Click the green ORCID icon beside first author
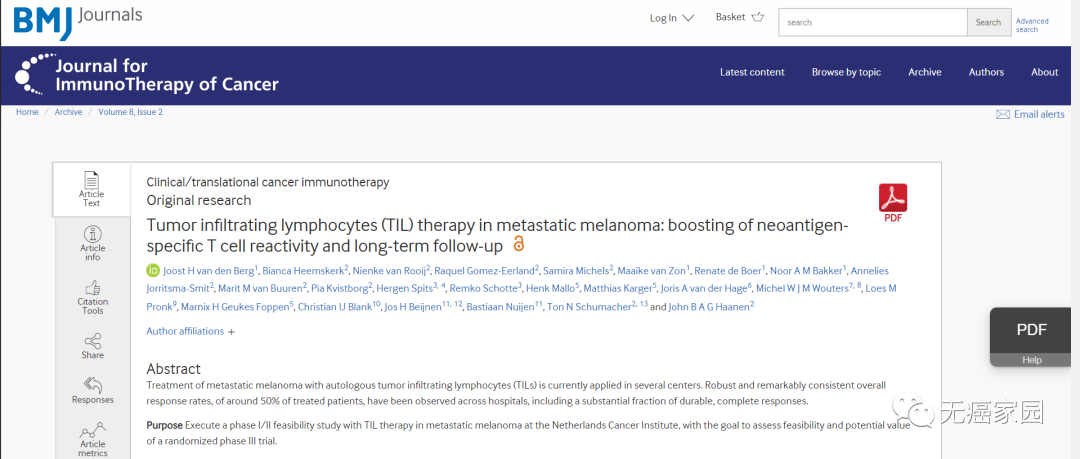The image size is (1080, 459). click(153, 271)
